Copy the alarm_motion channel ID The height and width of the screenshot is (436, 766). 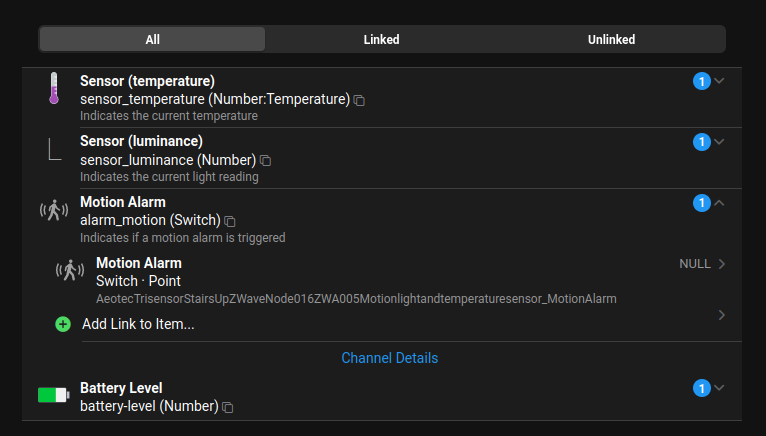click(230, 221)
